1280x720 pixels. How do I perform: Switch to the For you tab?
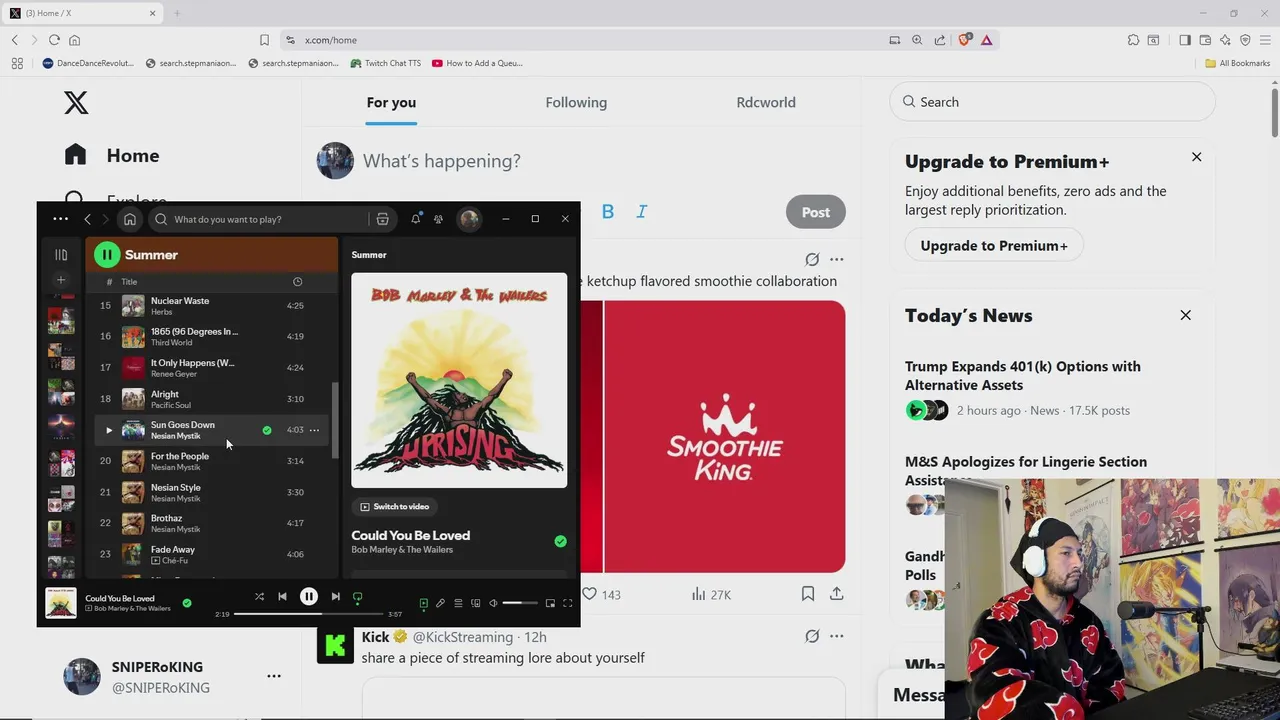click(391, 102)
